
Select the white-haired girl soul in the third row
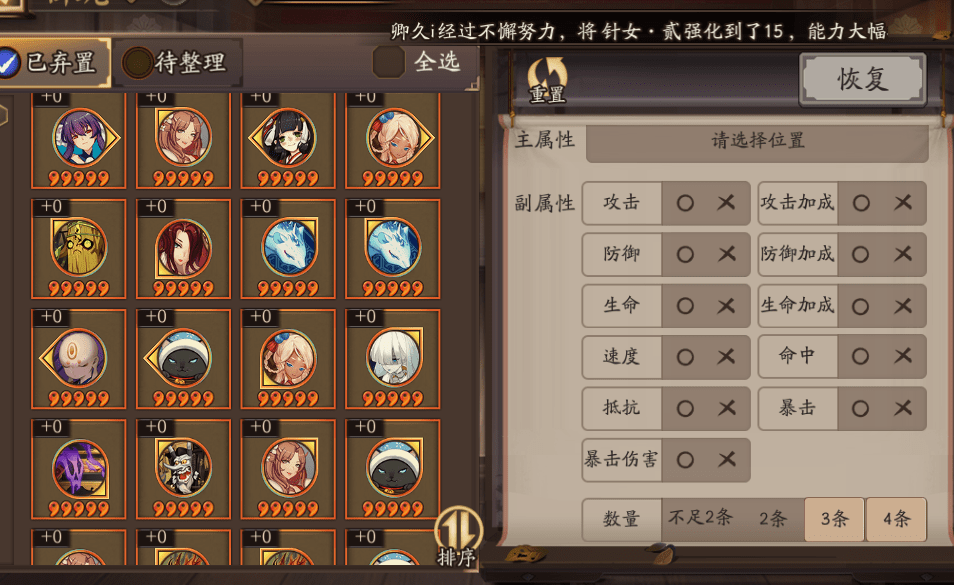point(393,359)
